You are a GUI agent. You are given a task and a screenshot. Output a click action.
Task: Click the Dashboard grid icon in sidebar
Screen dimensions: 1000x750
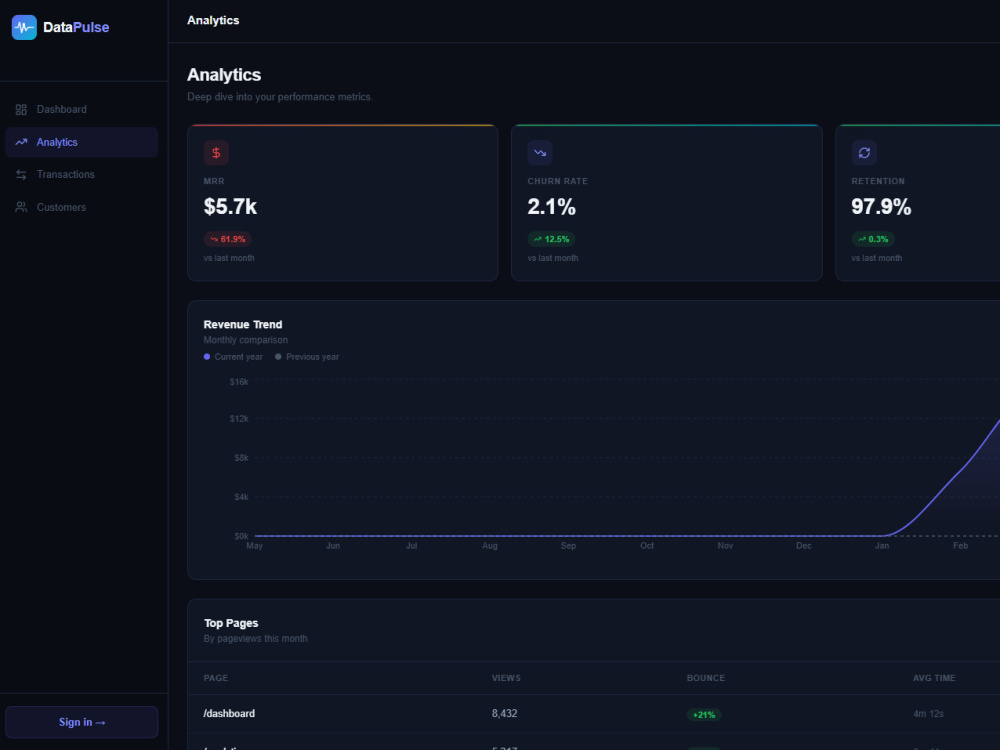pos(21,110)
